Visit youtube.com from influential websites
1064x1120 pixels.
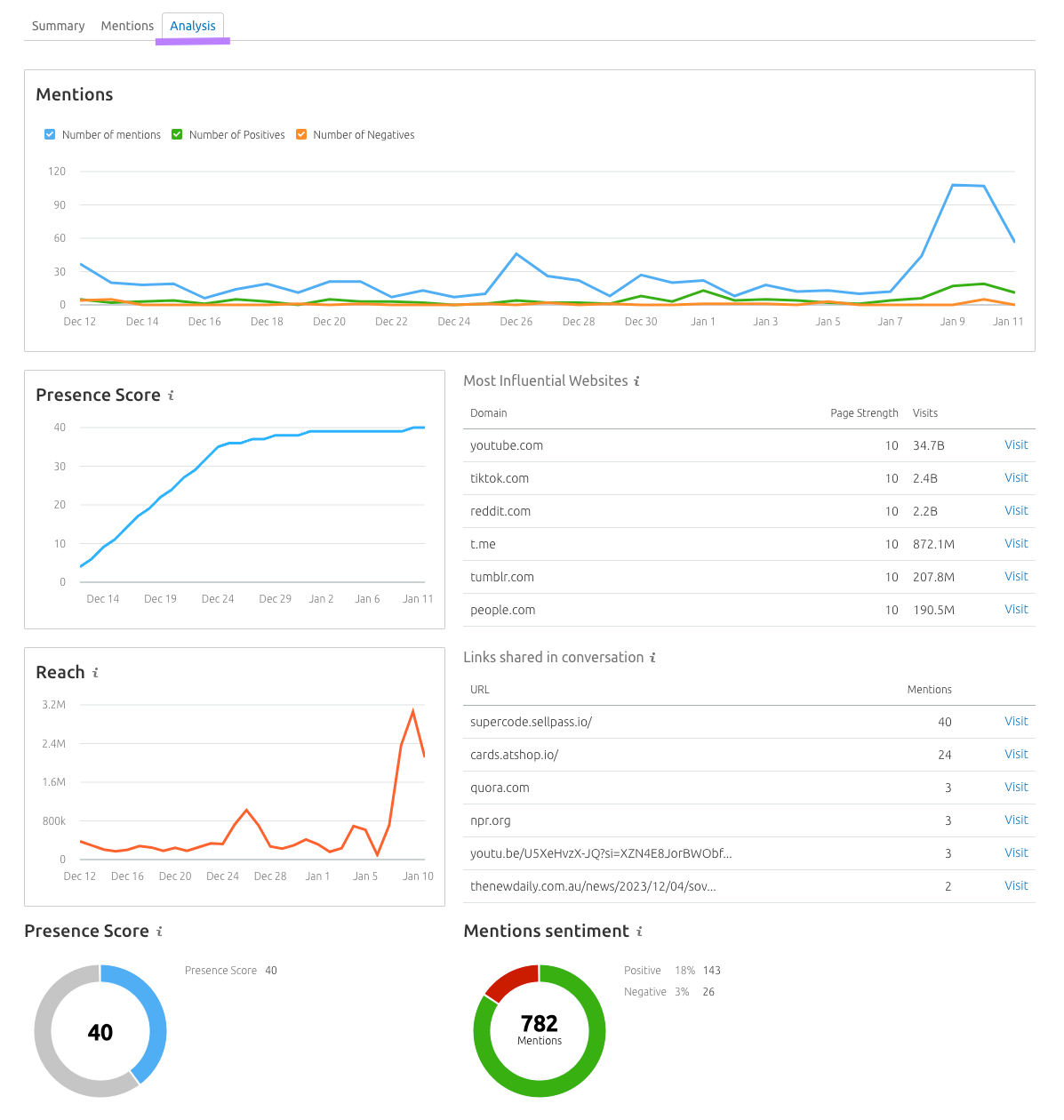click(1016, 444)
